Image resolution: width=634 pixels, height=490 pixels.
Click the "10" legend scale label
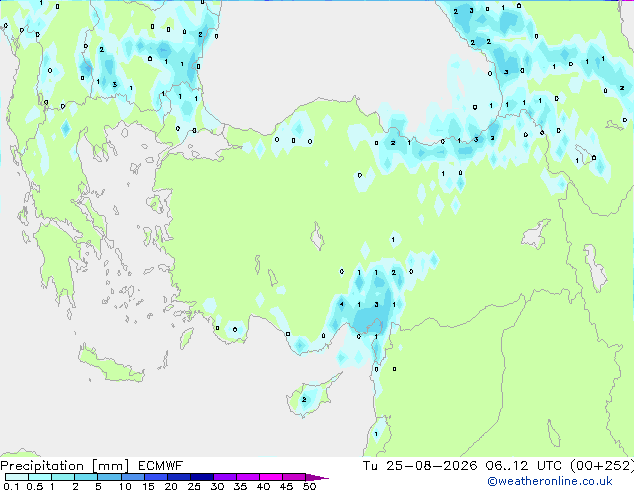point(125,486)
